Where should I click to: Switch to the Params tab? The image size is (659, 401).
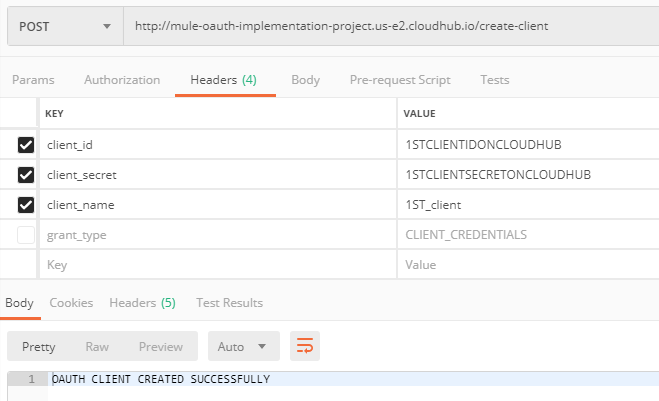coord(33,80)
